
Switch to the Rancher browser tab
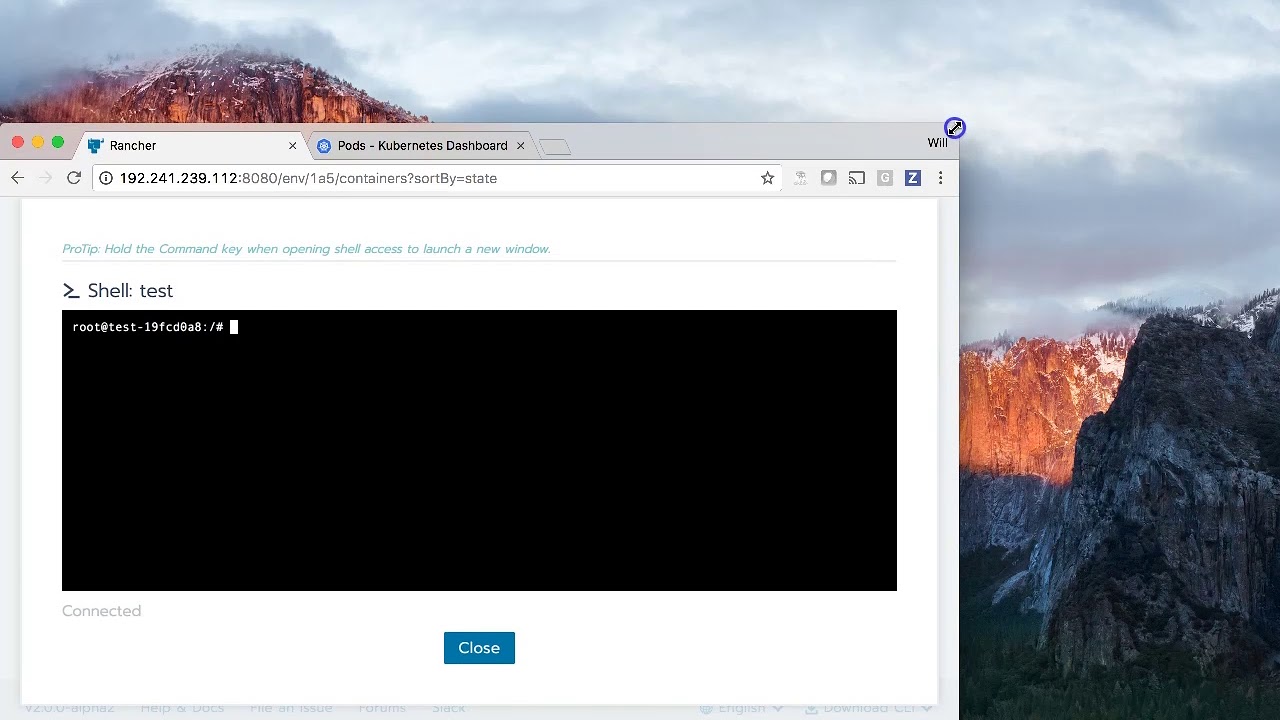point(192,146)
